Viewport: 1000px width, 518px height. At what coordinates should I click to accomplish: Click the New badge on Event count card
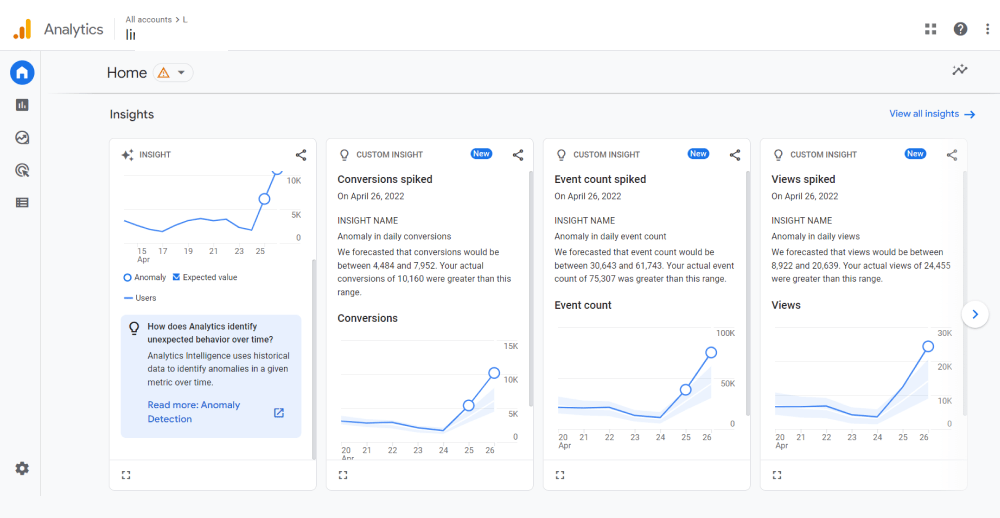[698, 154]
